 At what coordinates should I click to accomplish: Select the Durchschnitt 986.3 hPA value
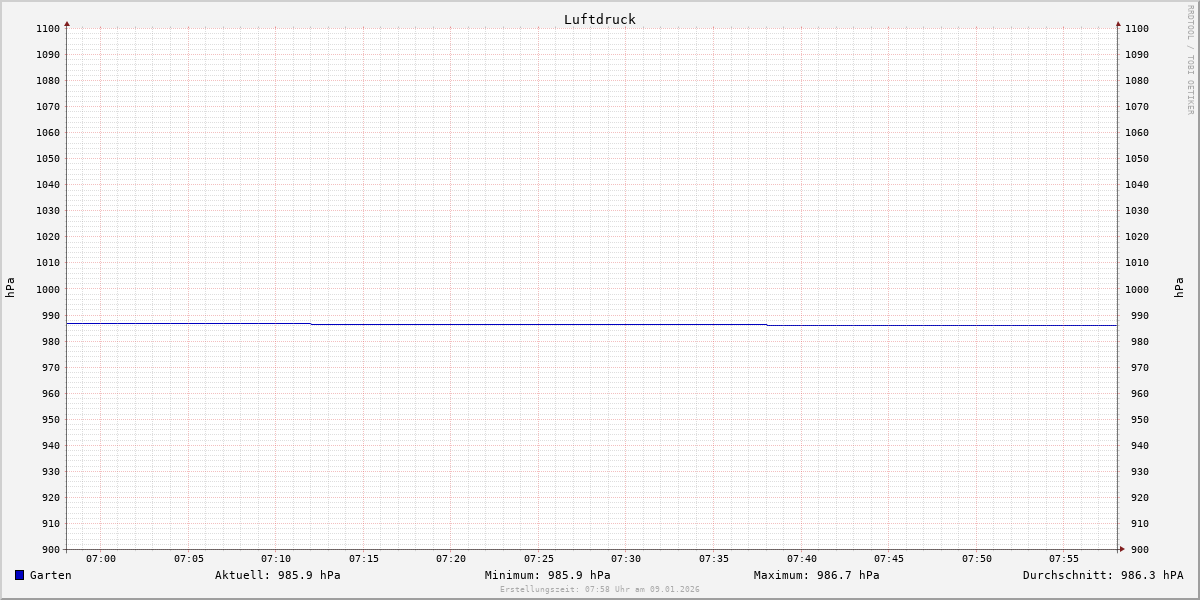[x=1102, y=575]
